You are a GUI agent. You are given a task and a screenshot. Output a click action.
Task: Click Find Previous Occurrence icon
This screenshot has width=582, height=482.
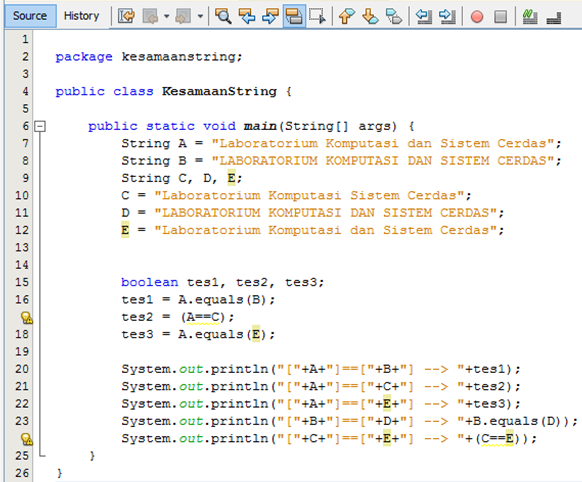coord(247,16)
